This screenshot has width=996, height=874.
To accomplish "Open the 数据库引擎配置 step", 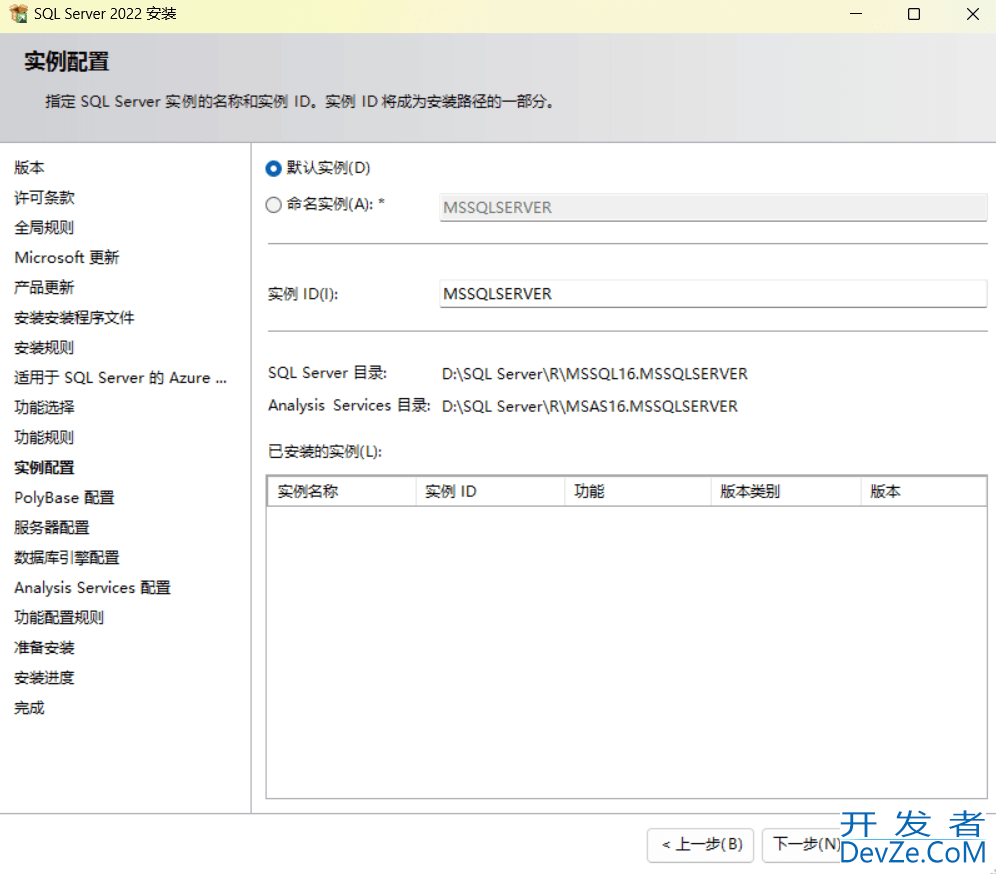I will (67, 557).
